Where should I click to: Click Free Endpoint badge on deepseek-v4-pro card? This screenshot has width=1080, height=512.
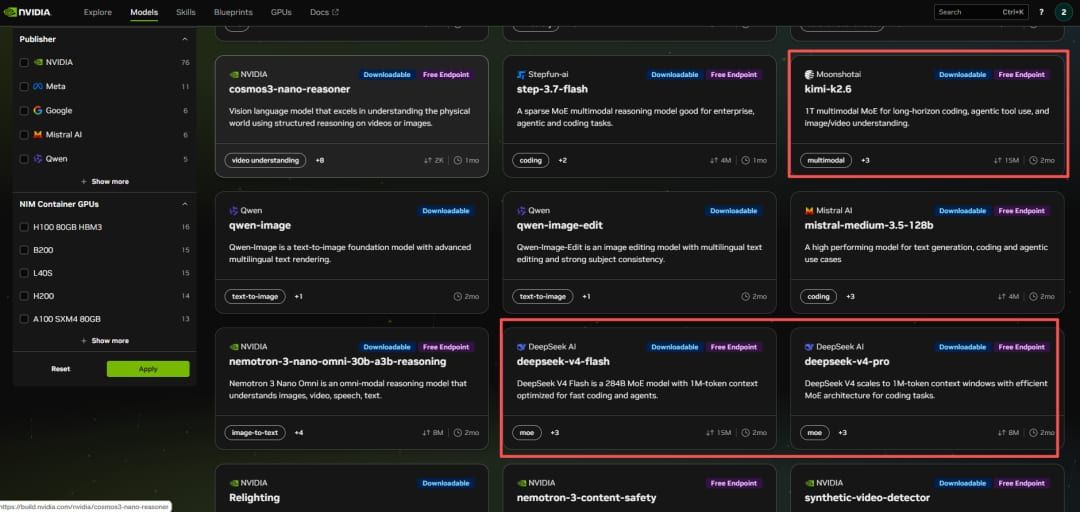1022,347
